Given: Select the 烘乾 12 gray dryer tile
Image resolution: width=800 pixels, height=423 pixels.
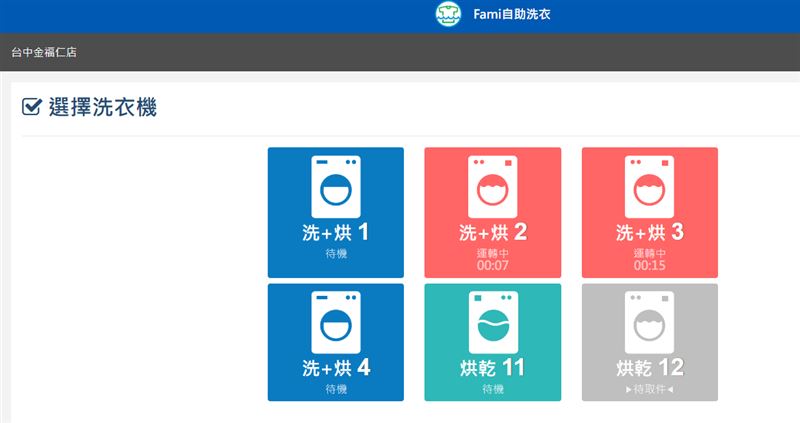Looking at the screenshot, I should tap(649, 342).
